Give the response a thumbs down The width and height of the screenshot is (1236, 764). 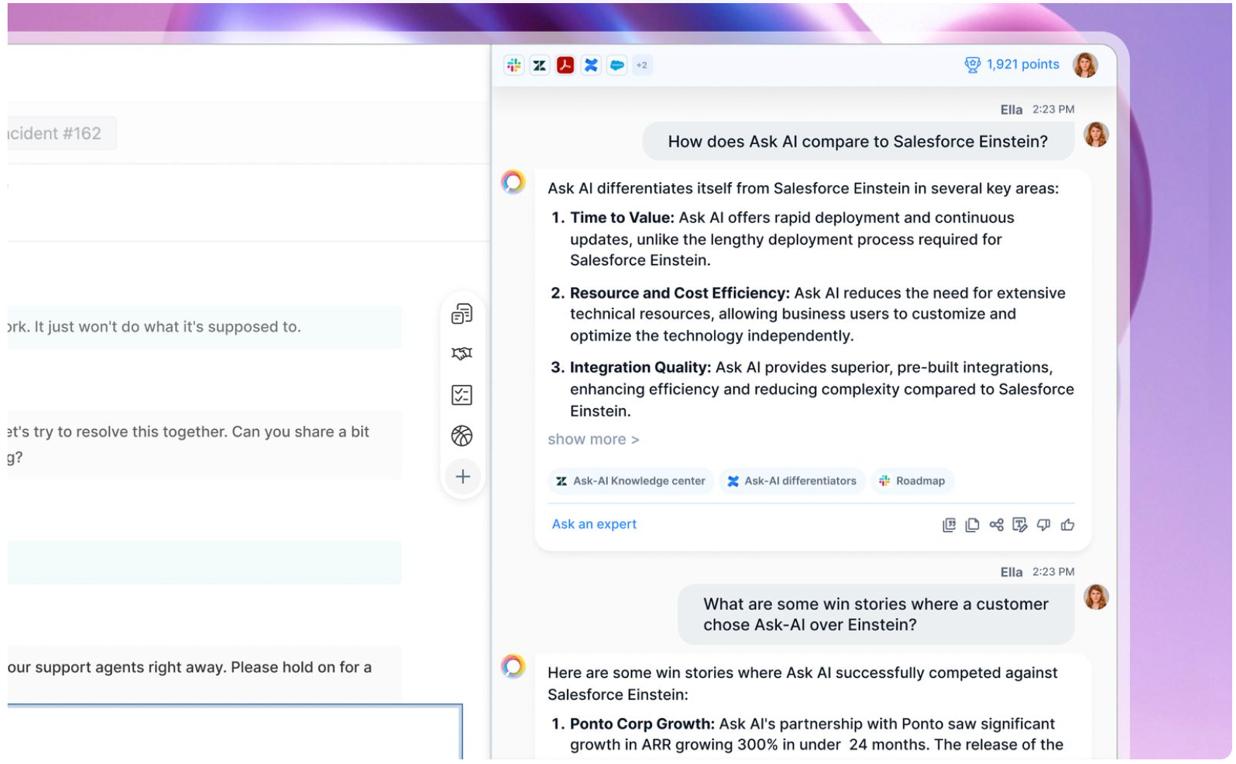1044,524
